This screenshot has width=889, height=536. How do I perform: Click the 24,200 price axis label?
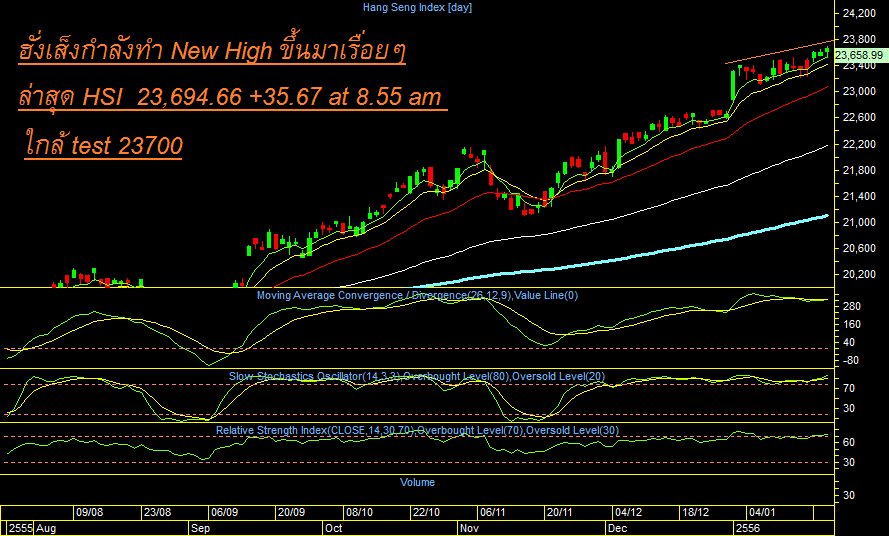(859, 12)
